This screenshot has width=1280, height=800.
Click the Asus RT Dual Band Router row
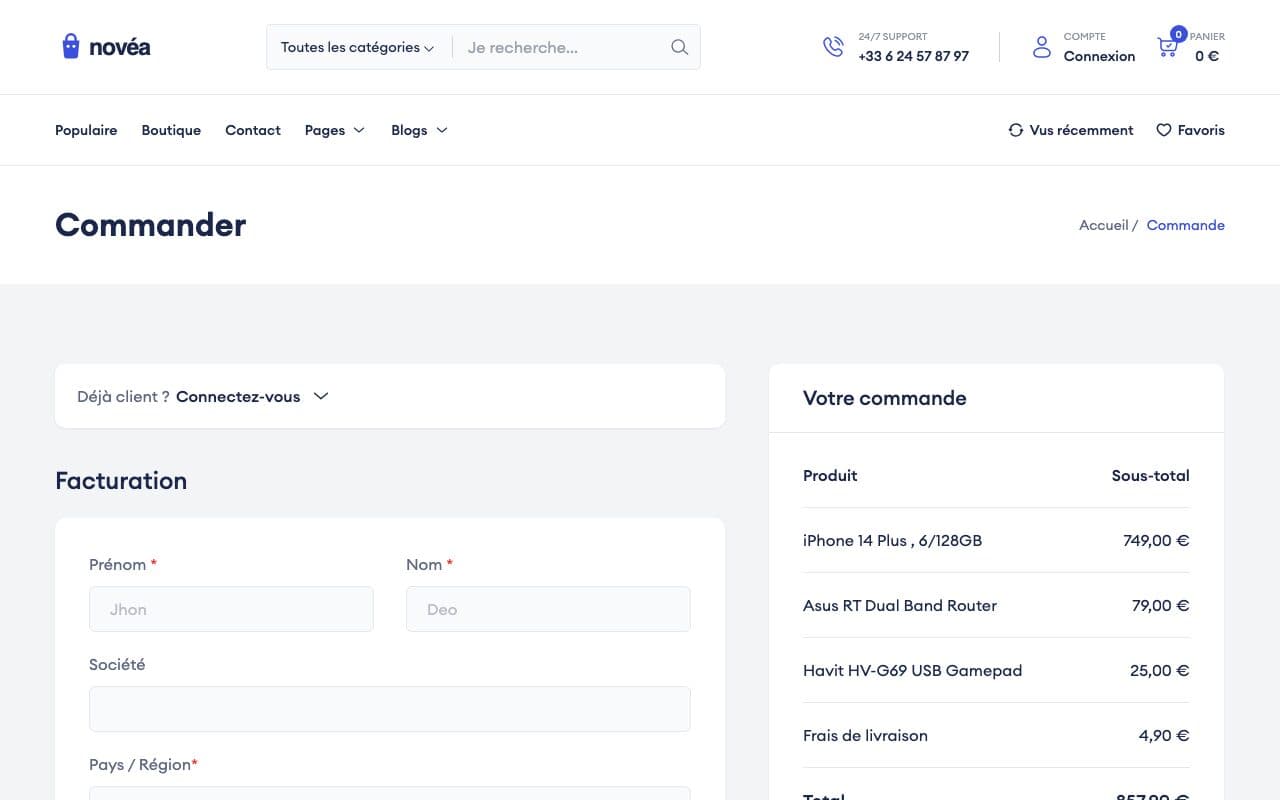[996, 605]
